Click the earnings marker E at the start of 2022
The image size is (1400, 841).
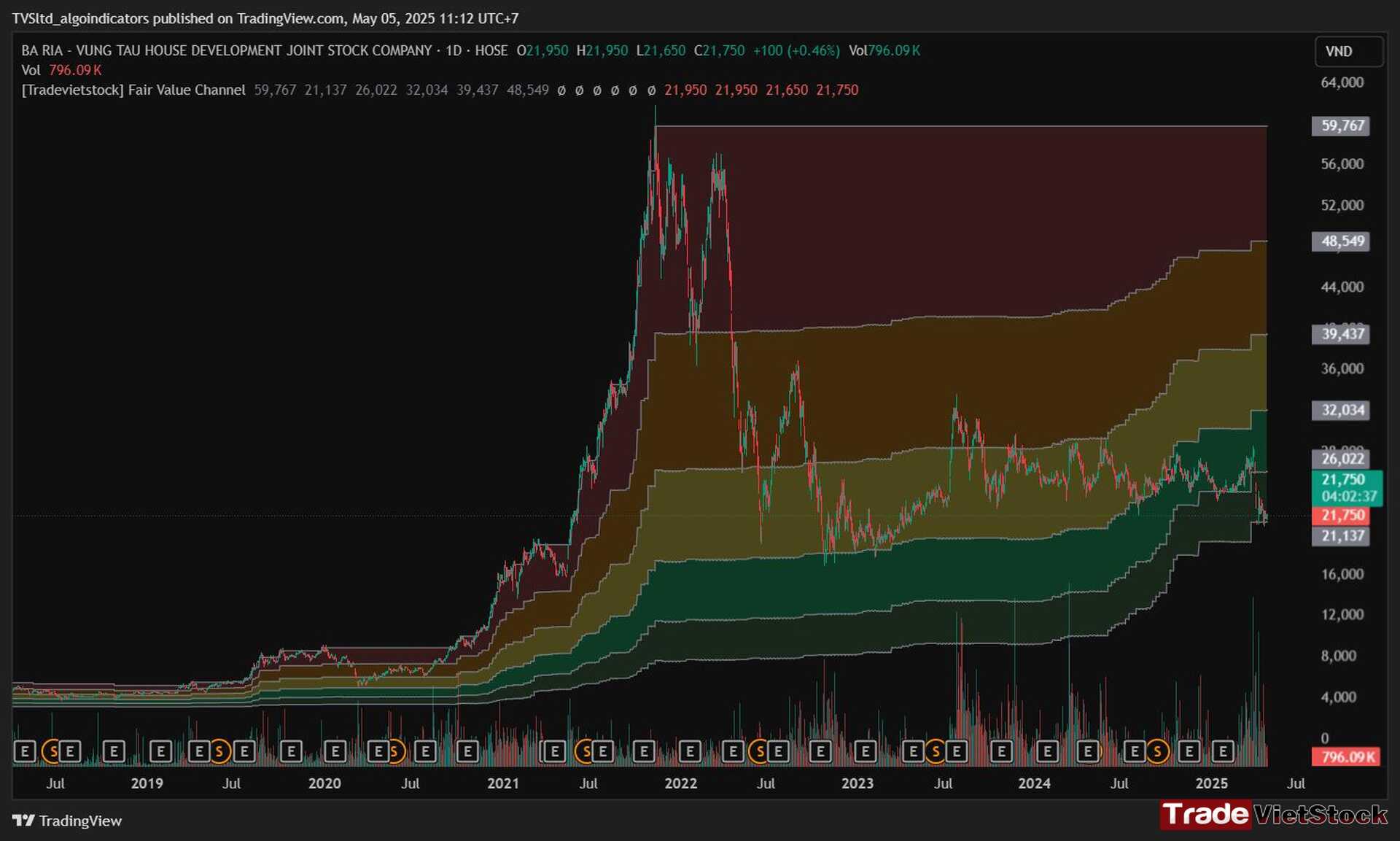690,751
